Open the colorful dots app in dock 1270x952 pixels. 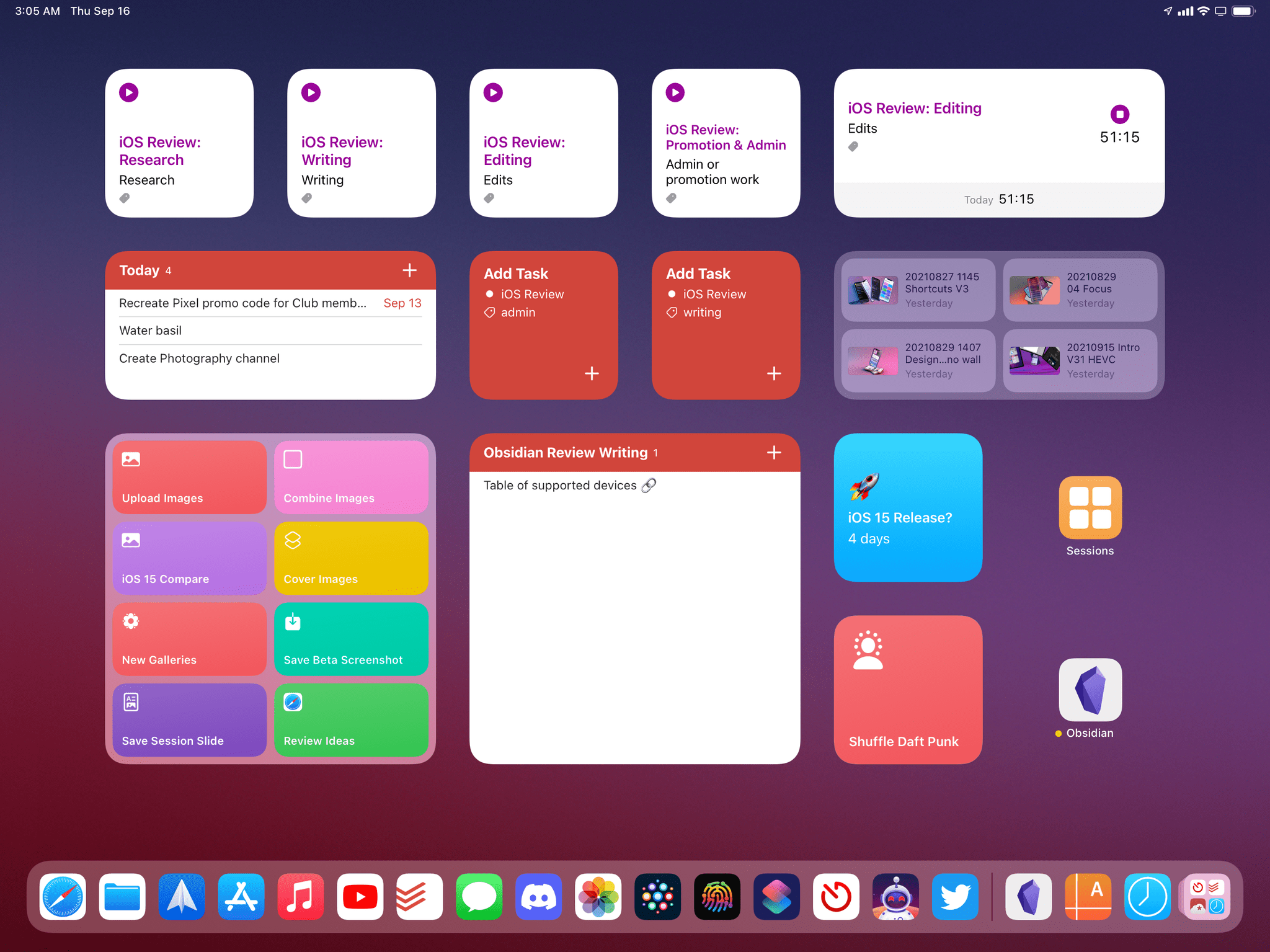658,896
